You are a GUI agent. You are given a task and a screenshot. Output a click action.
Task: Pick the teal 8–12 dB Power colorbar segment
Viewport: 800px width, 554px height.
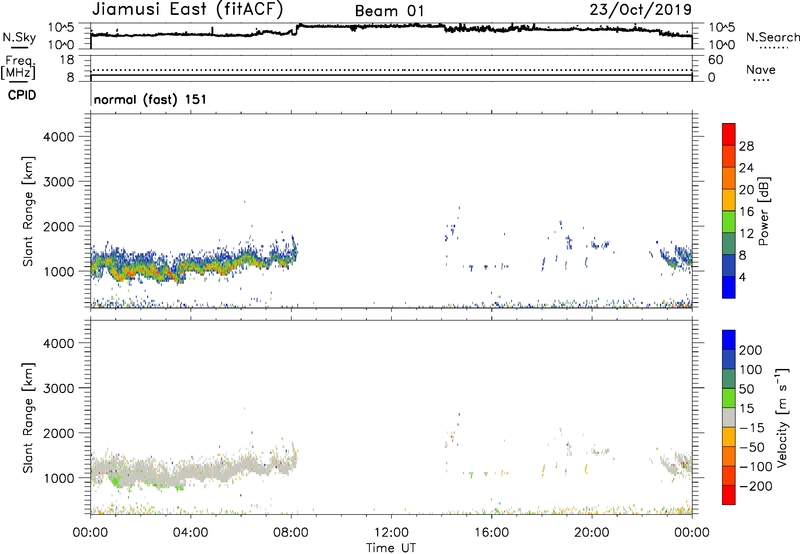(x=729, y=244)
